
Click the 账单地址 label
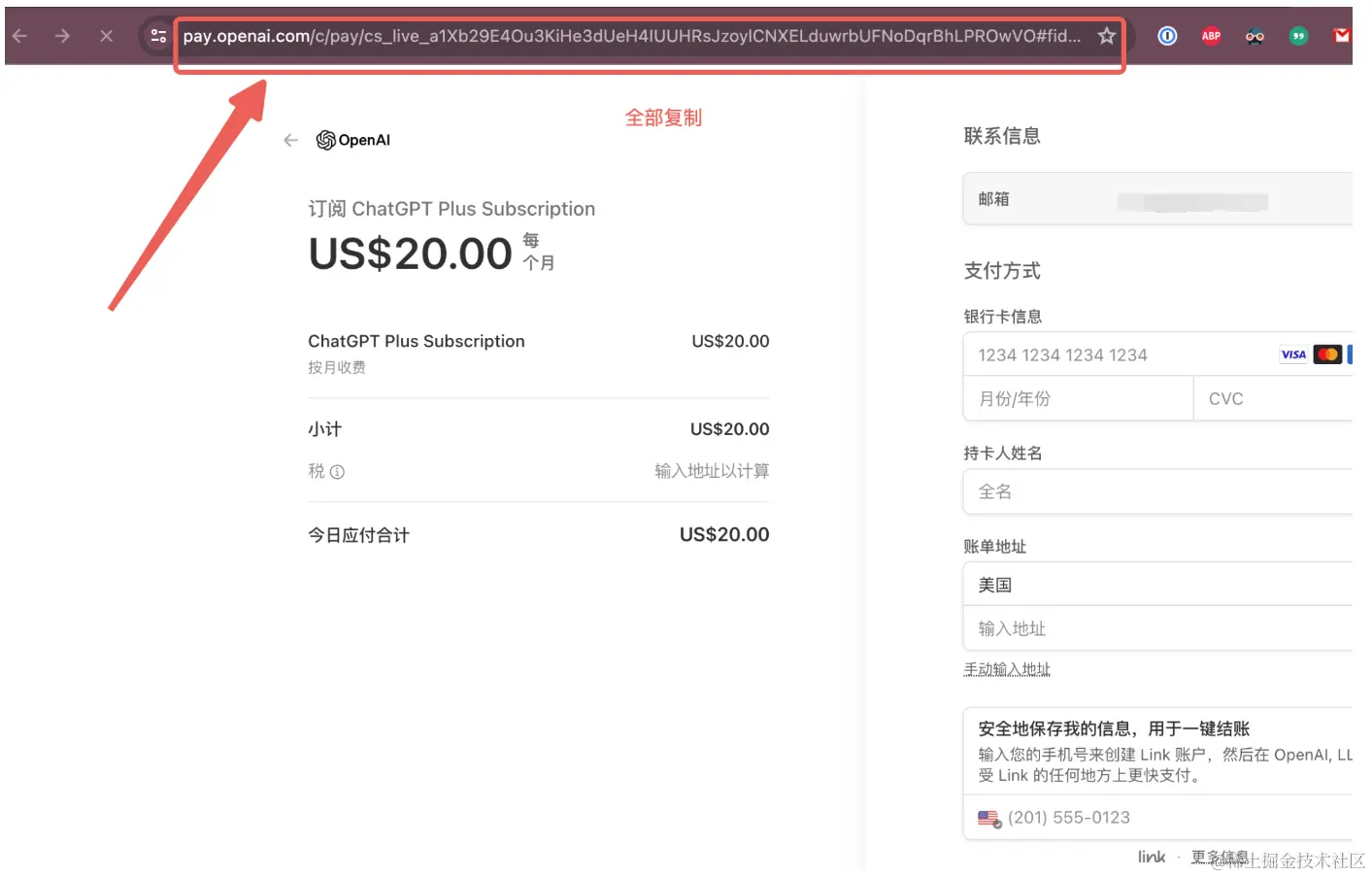995,546
